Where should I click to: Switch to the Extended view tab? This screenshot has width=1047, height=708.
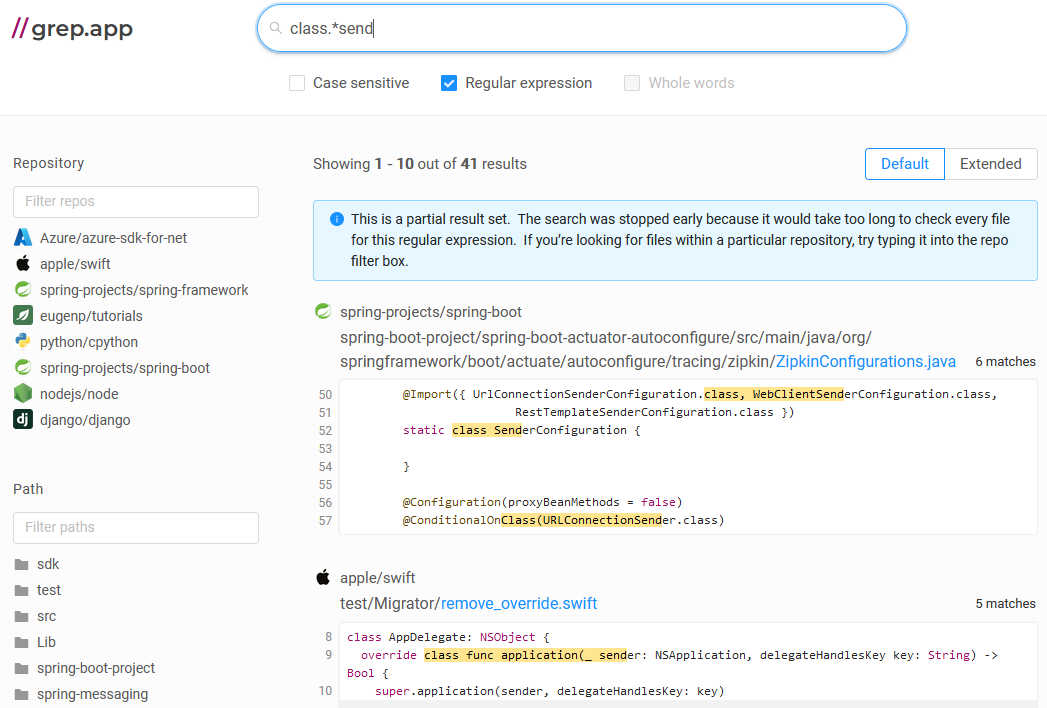point(991,164)
